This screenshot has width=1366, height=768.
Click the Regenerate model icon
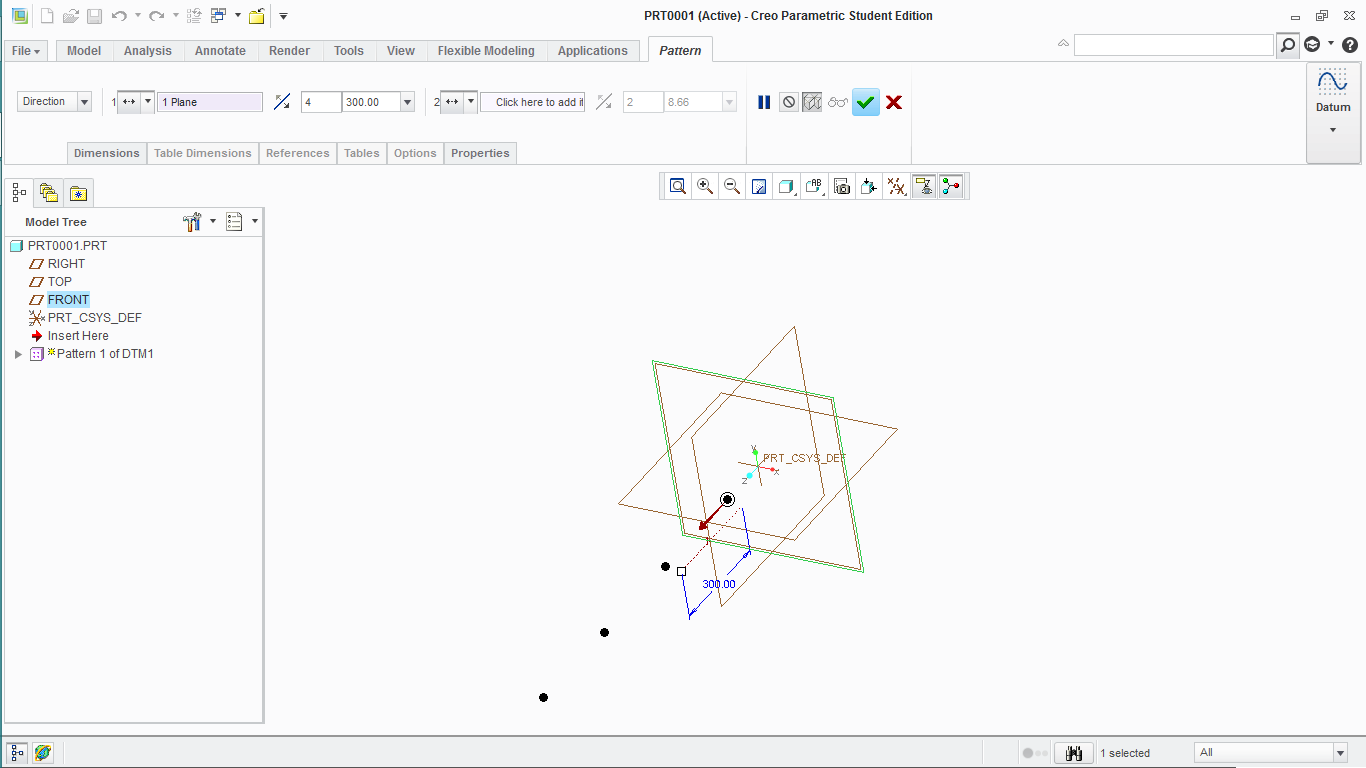(x=195, y=16)
